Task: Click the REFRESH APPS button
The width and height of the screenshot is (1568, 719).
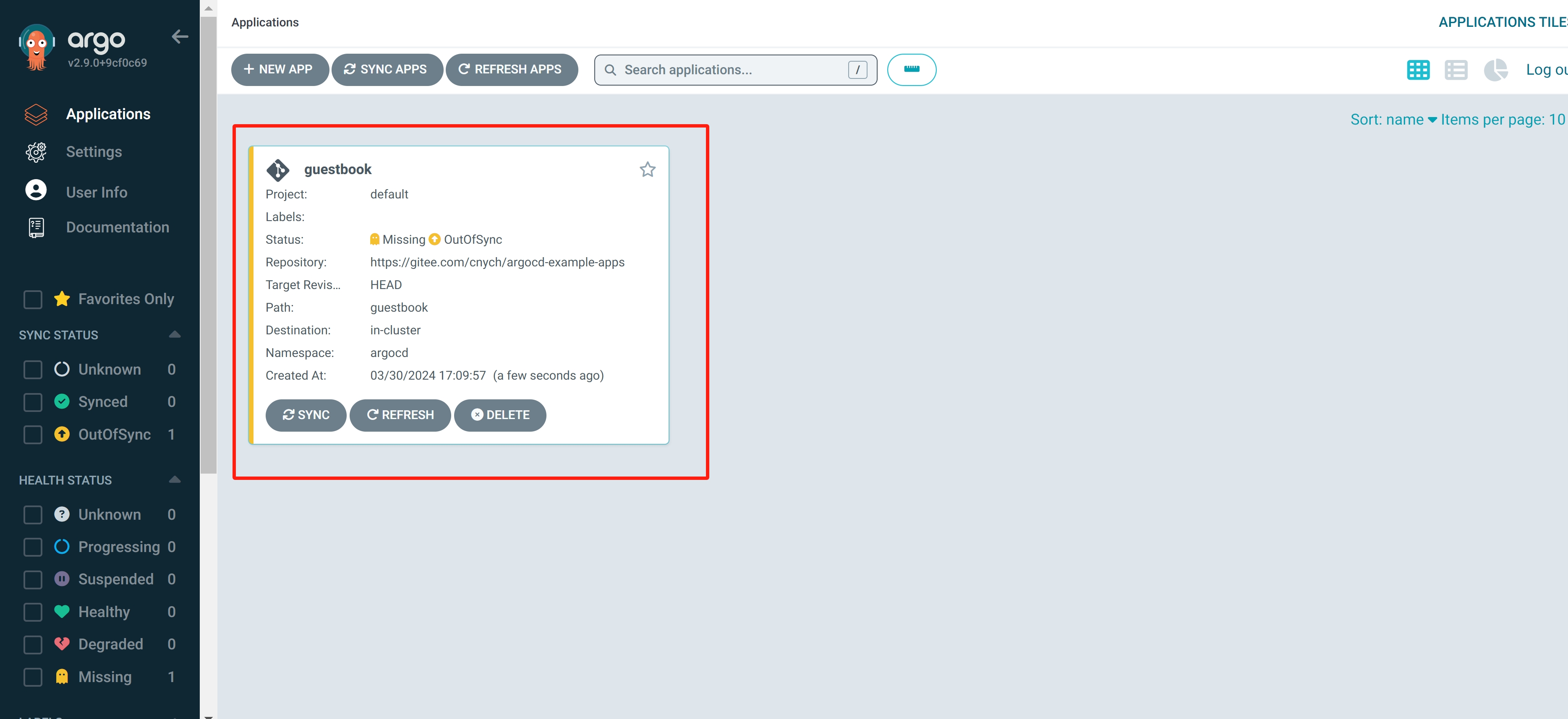Action: pos(511,70)
